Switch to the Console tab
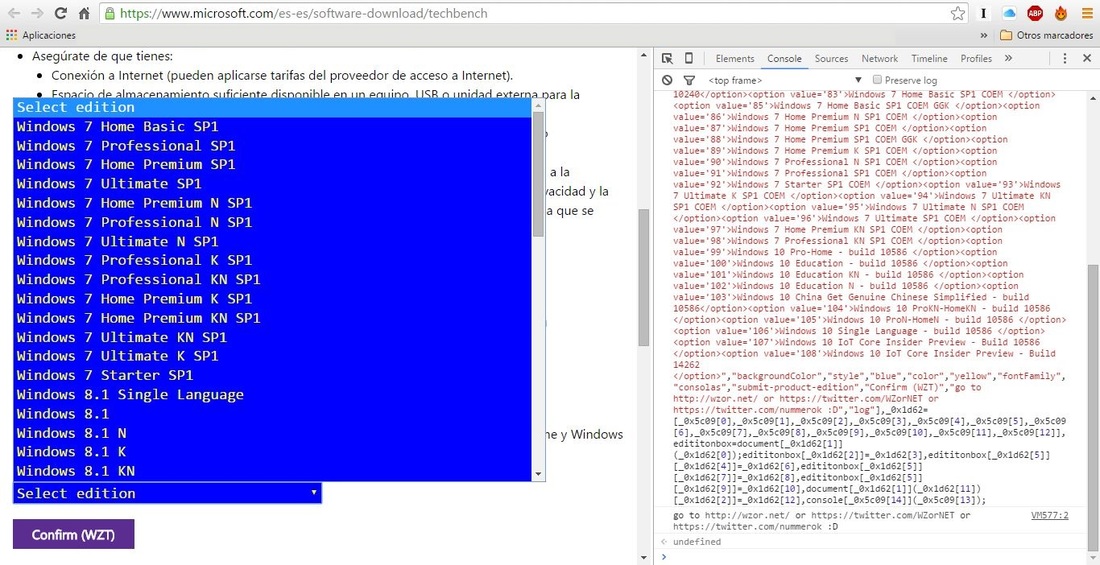The image size is (1100, 565). tap(784, 58)
